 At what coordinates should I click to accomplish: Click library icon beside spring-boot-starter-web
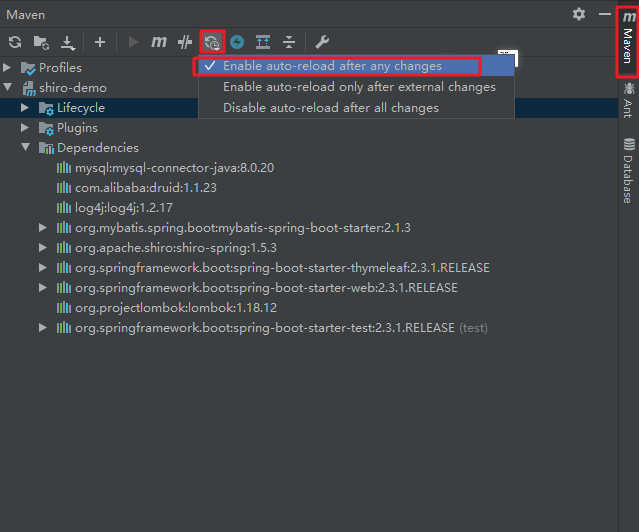(64, 287)
